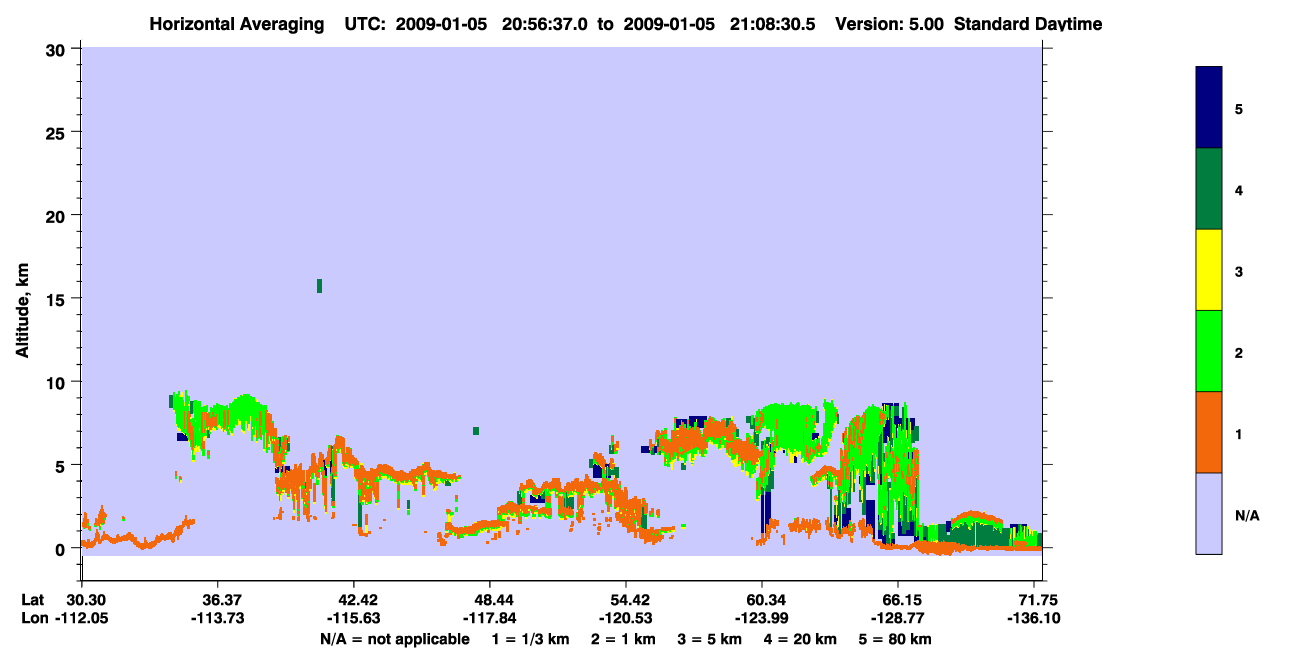The image size is (1300, 667).
Task: Click the colorbar label '4'
Action: coord(1239,190)
